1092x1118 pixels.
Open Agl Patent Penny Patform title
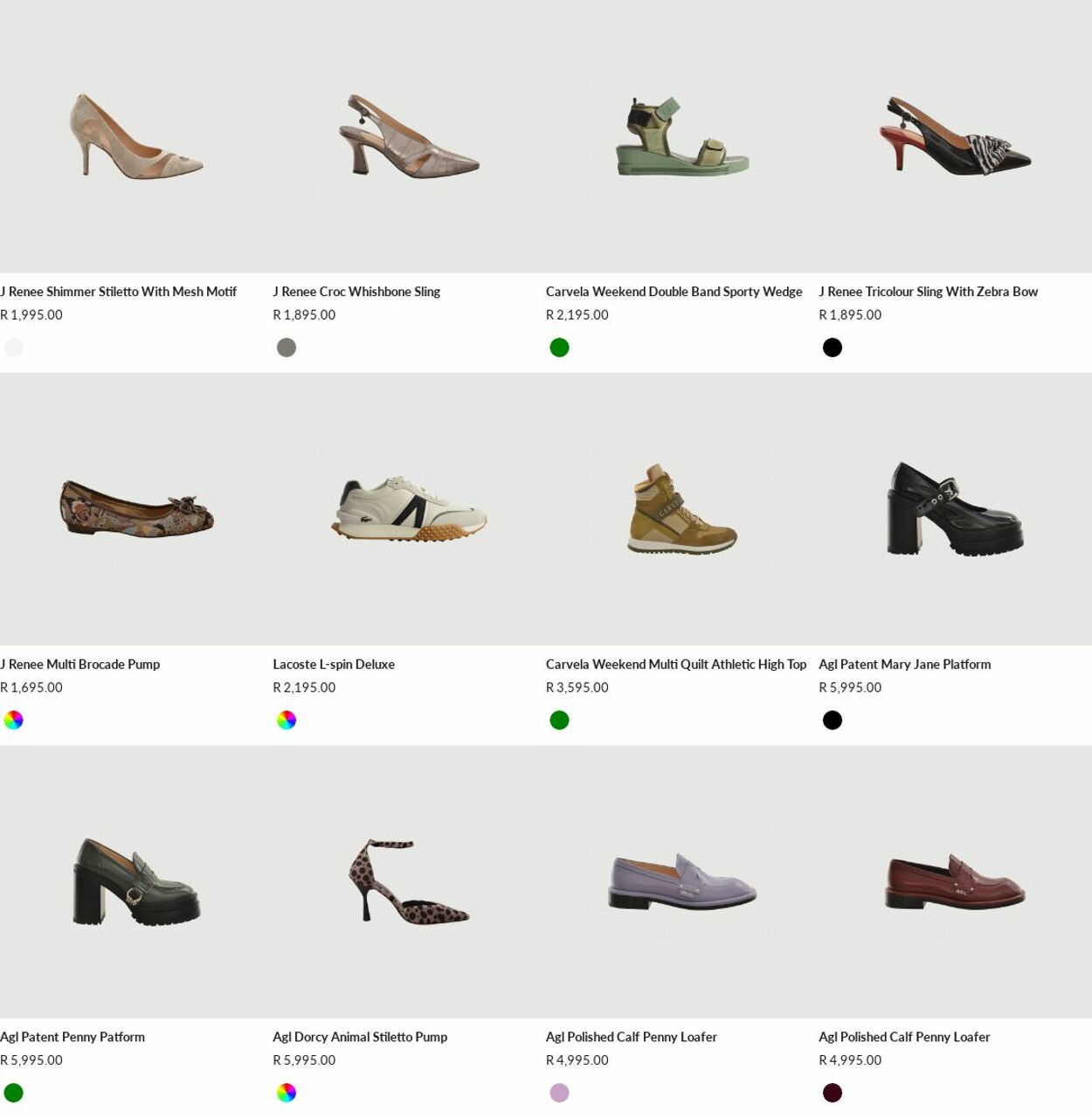point(73,1038)
